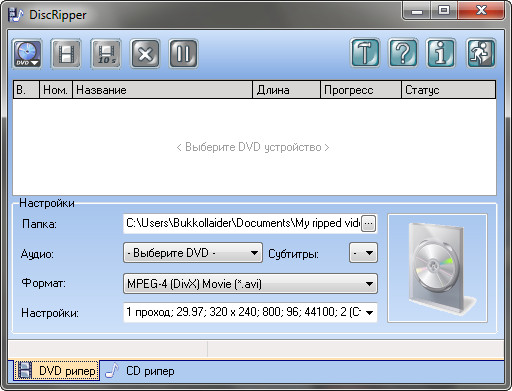Click the cancel X toolbar icon
This screenshot has height=391, width=512.
(x=145, y=54)
